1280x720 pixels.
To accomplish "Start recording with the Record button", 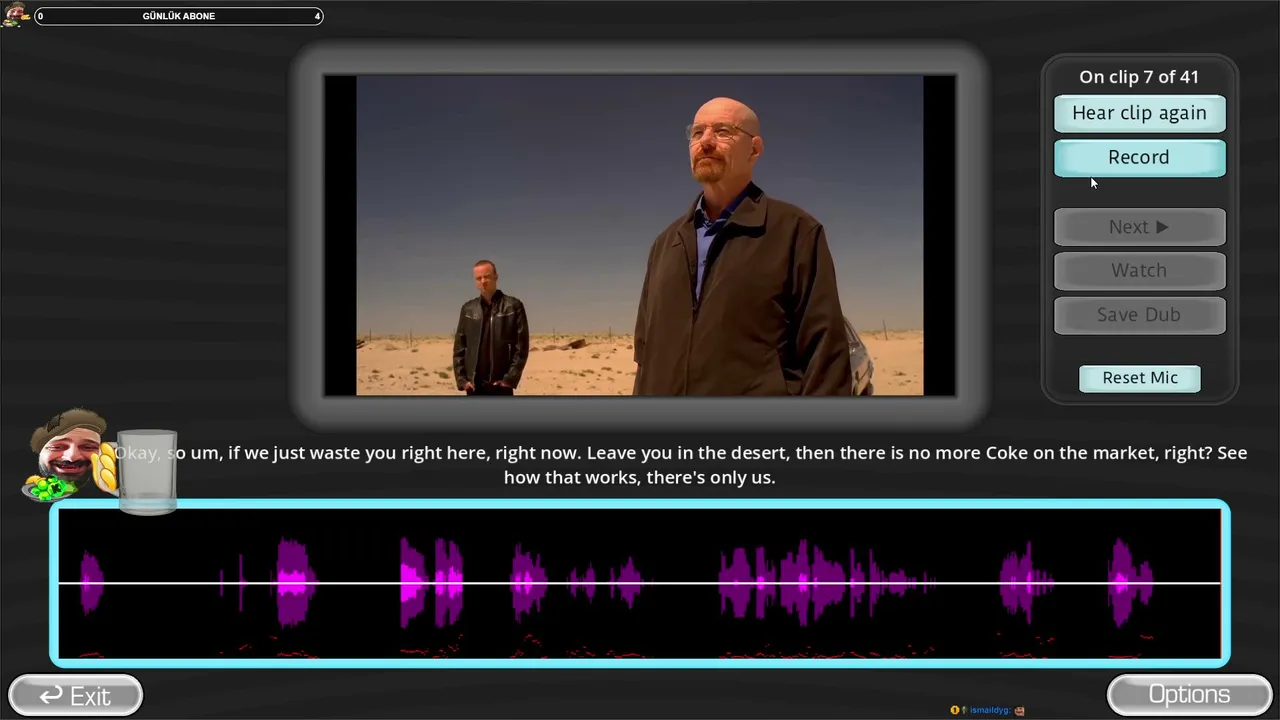I will [x=1139, y=157].
